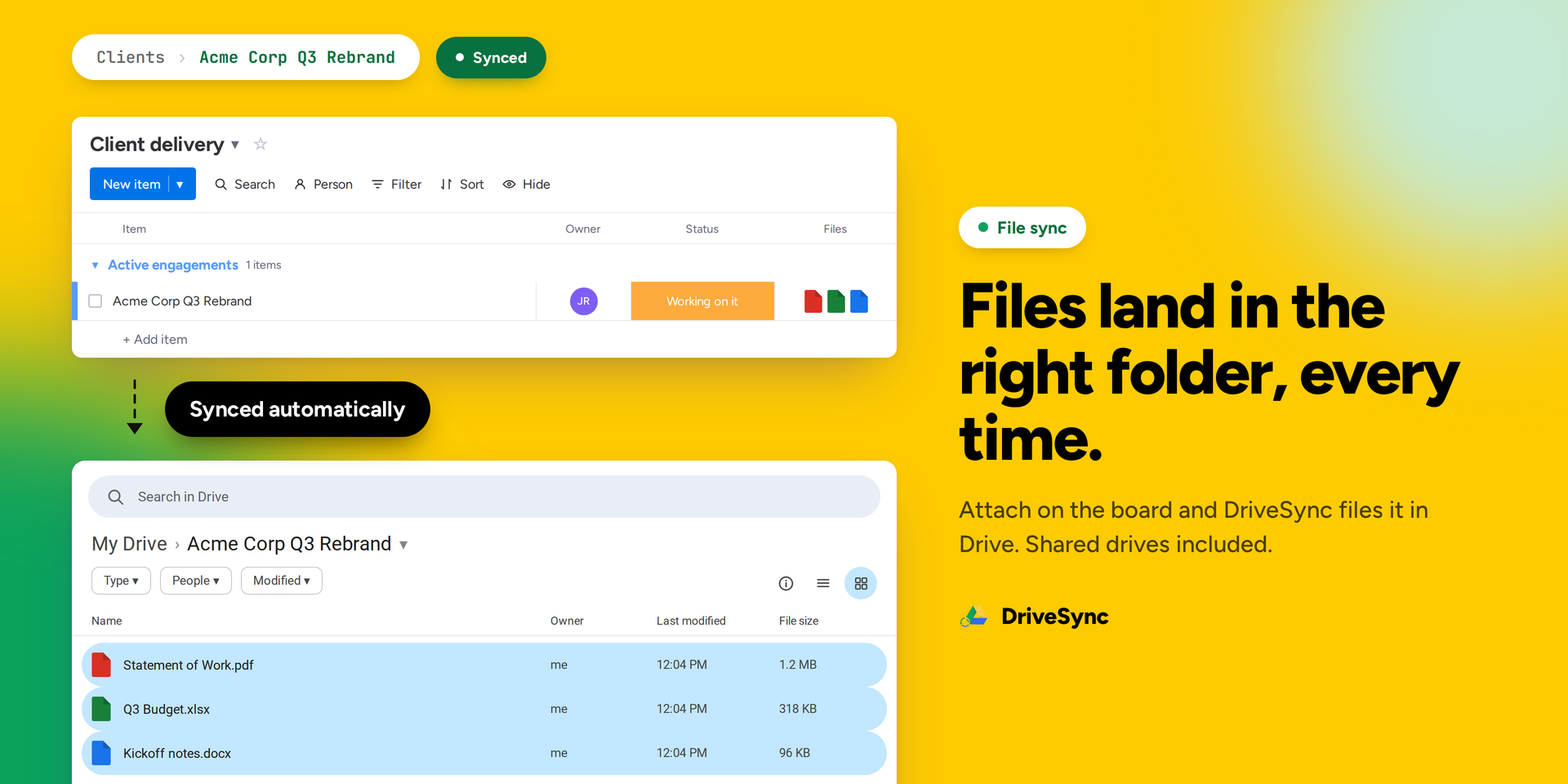Click the 318 KB file size value
Screen dimensions: 1568x784
798,709
